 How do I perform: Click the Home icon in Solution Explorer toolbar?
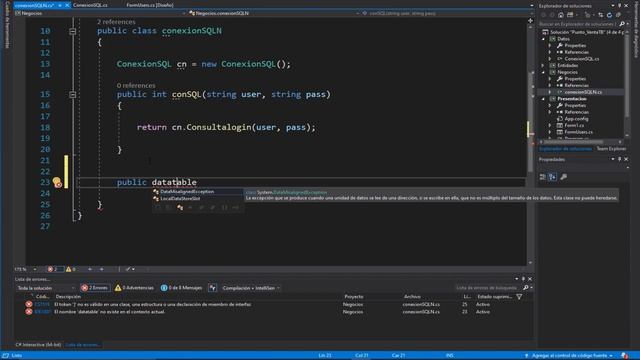point(561,15)
